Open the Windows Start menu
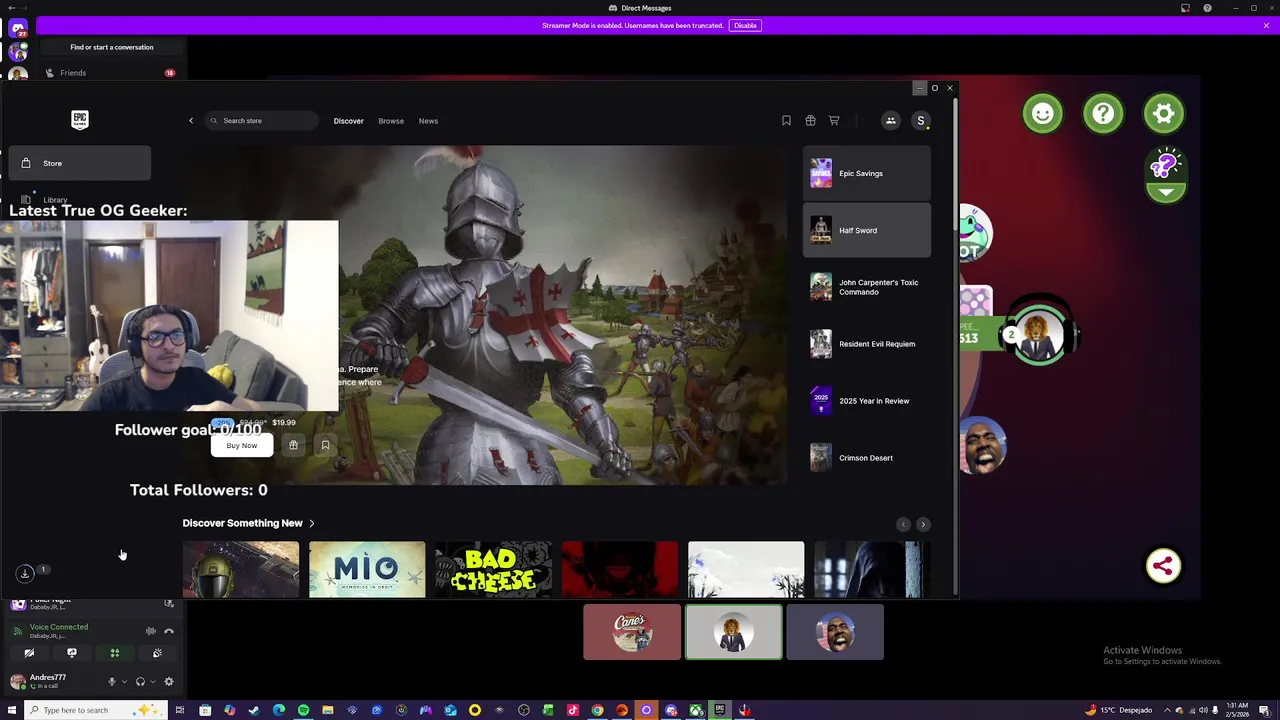The image size is (1280, 720). 10,710
